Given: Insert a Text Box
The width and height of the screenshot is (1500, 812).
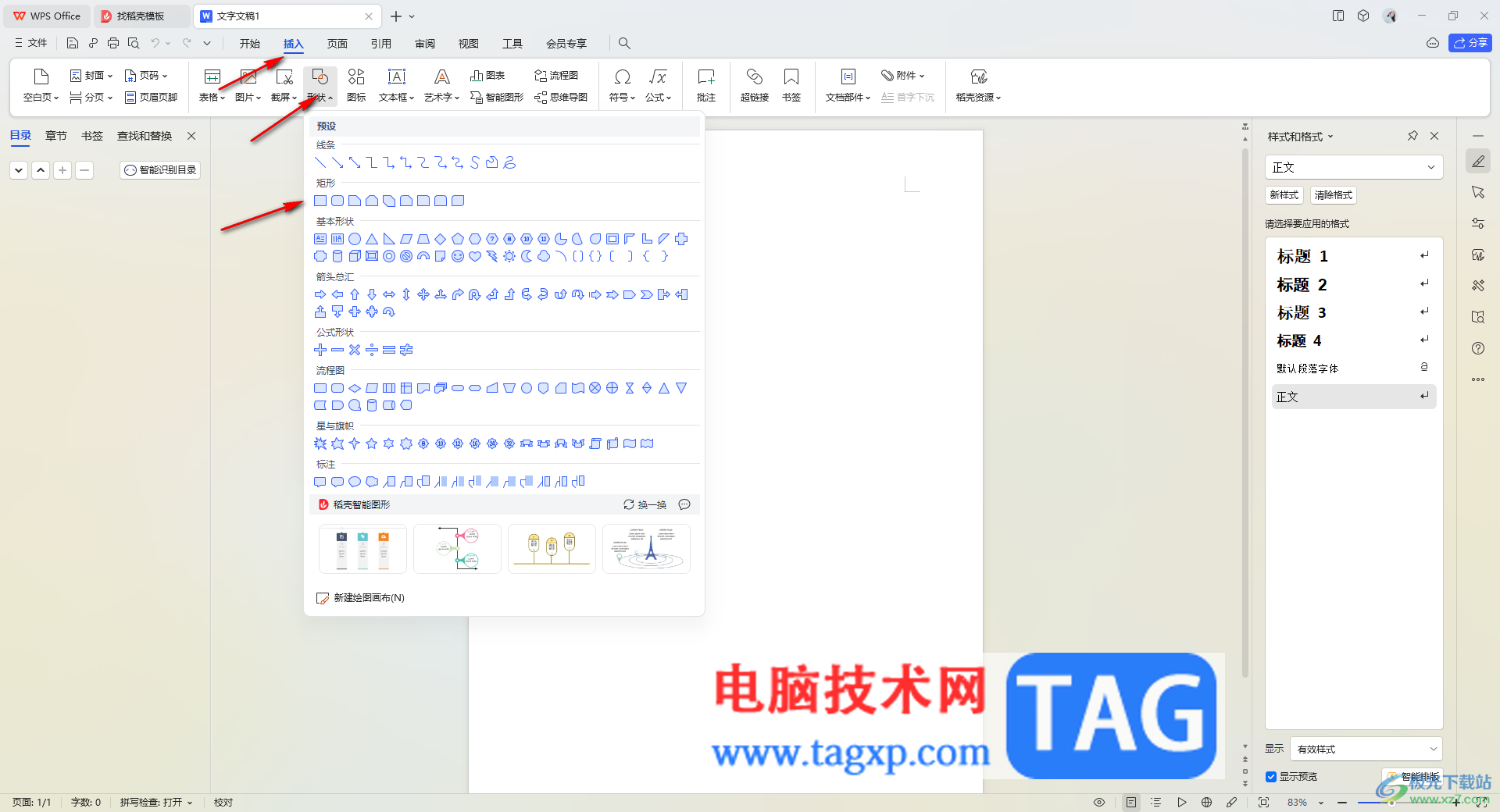Looking at the screenshot, I should [x=396, y=85].
